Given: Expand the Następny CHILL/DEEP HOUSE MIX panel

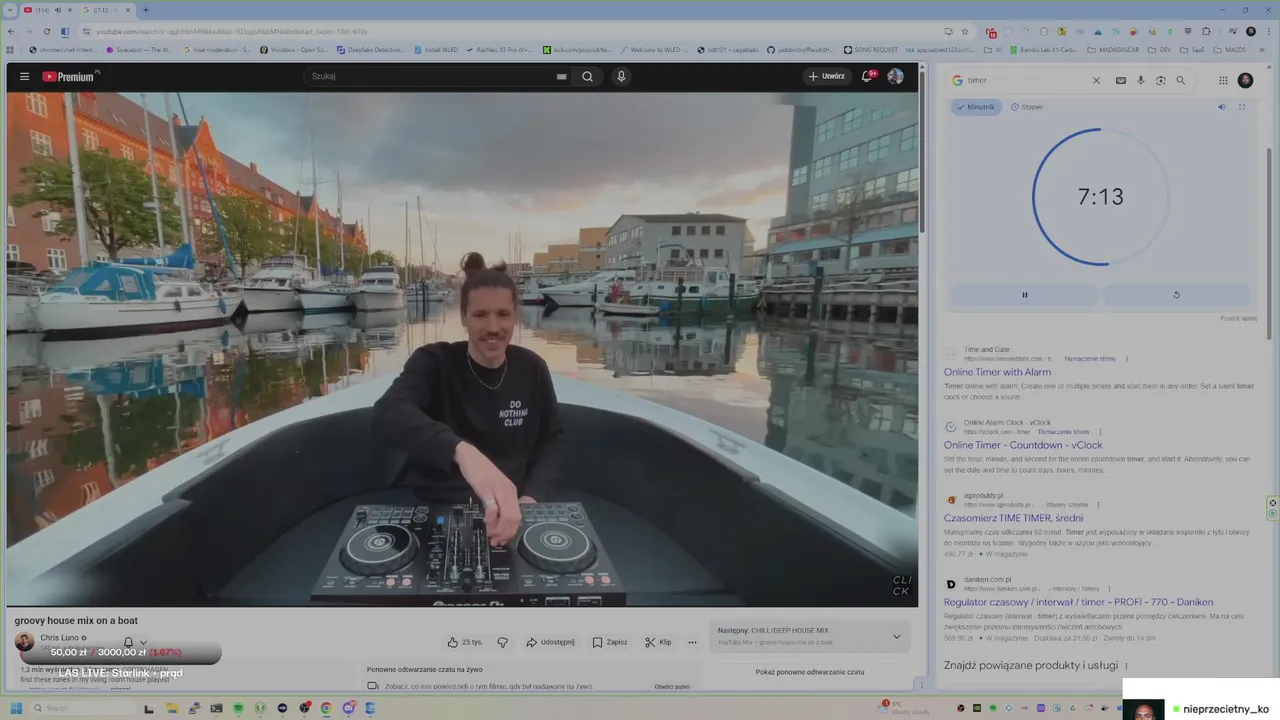Looking at the screenshot, I should click(x=896, y=636).
